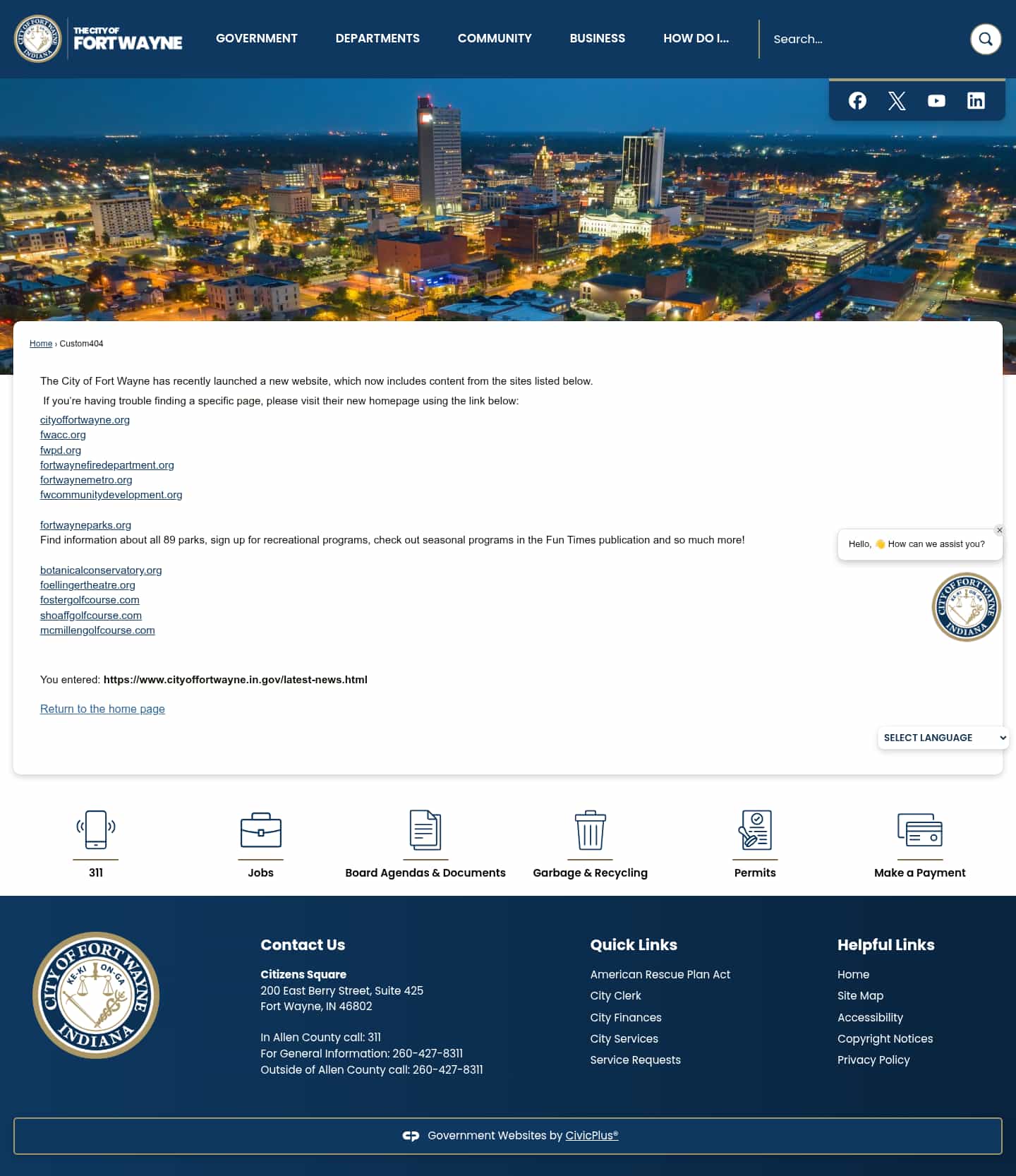Close the chat assistant greeting bubble
Viewport: 1016px width, 1176px height.
(x=1000, y=530)
